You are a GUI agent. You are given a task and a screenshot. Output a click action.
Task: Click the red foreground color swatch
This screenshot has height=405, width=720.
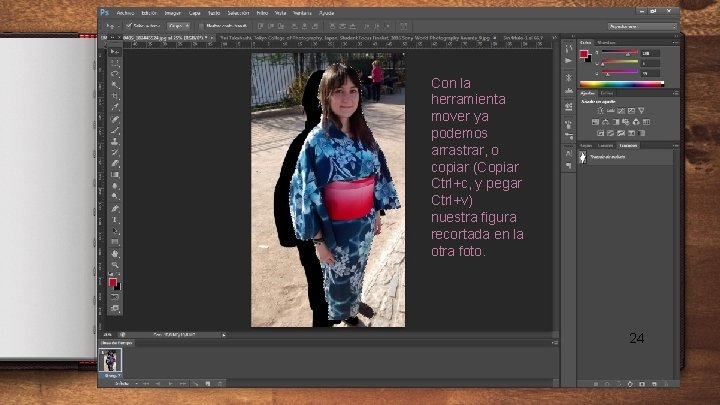click(x=112, y=282)
